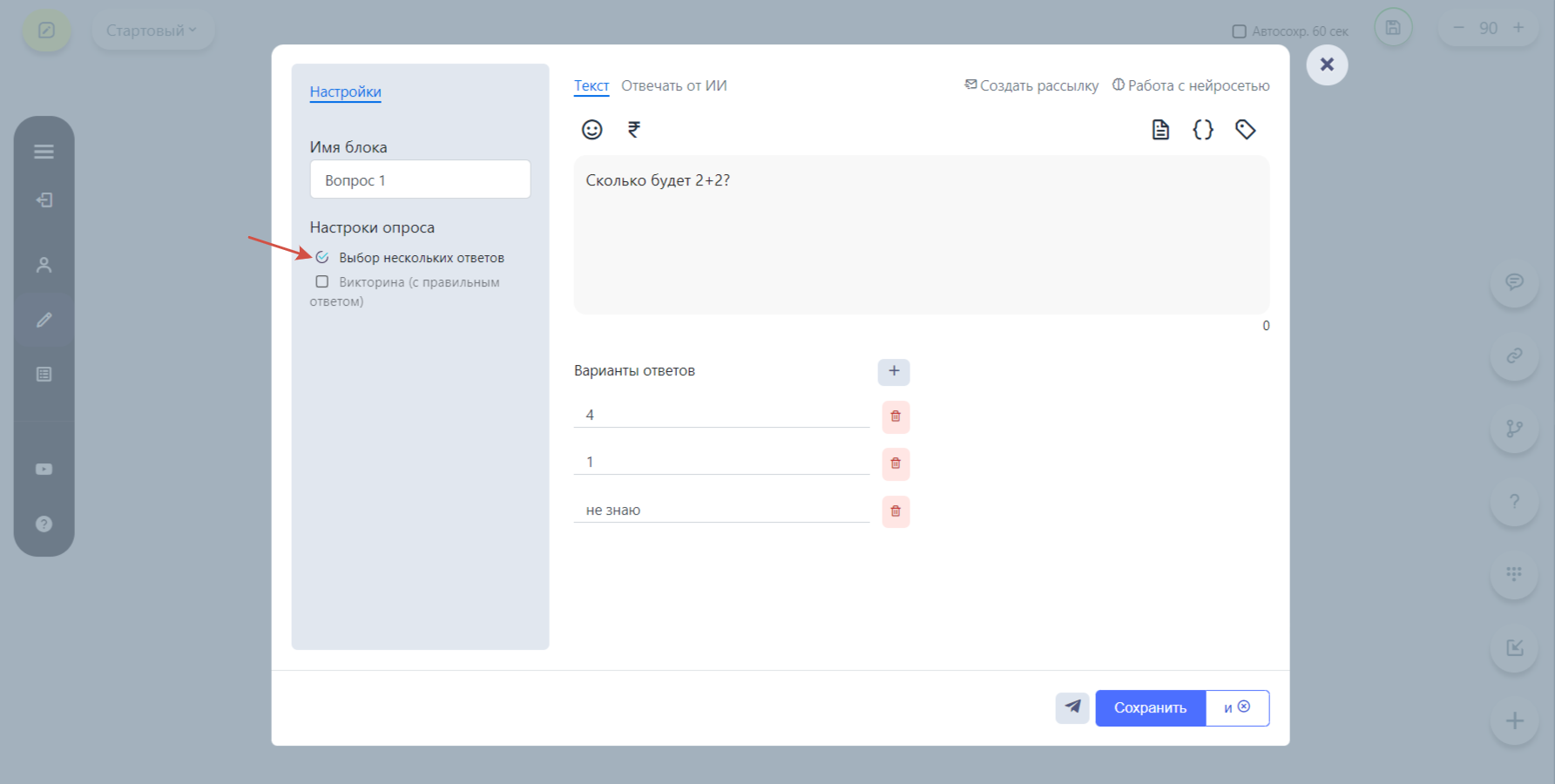Click the 'Имя блока' field with 'Вопрос 1'
The width and height of the screenshot is (1555, 784).
click(x=420, y=179)
